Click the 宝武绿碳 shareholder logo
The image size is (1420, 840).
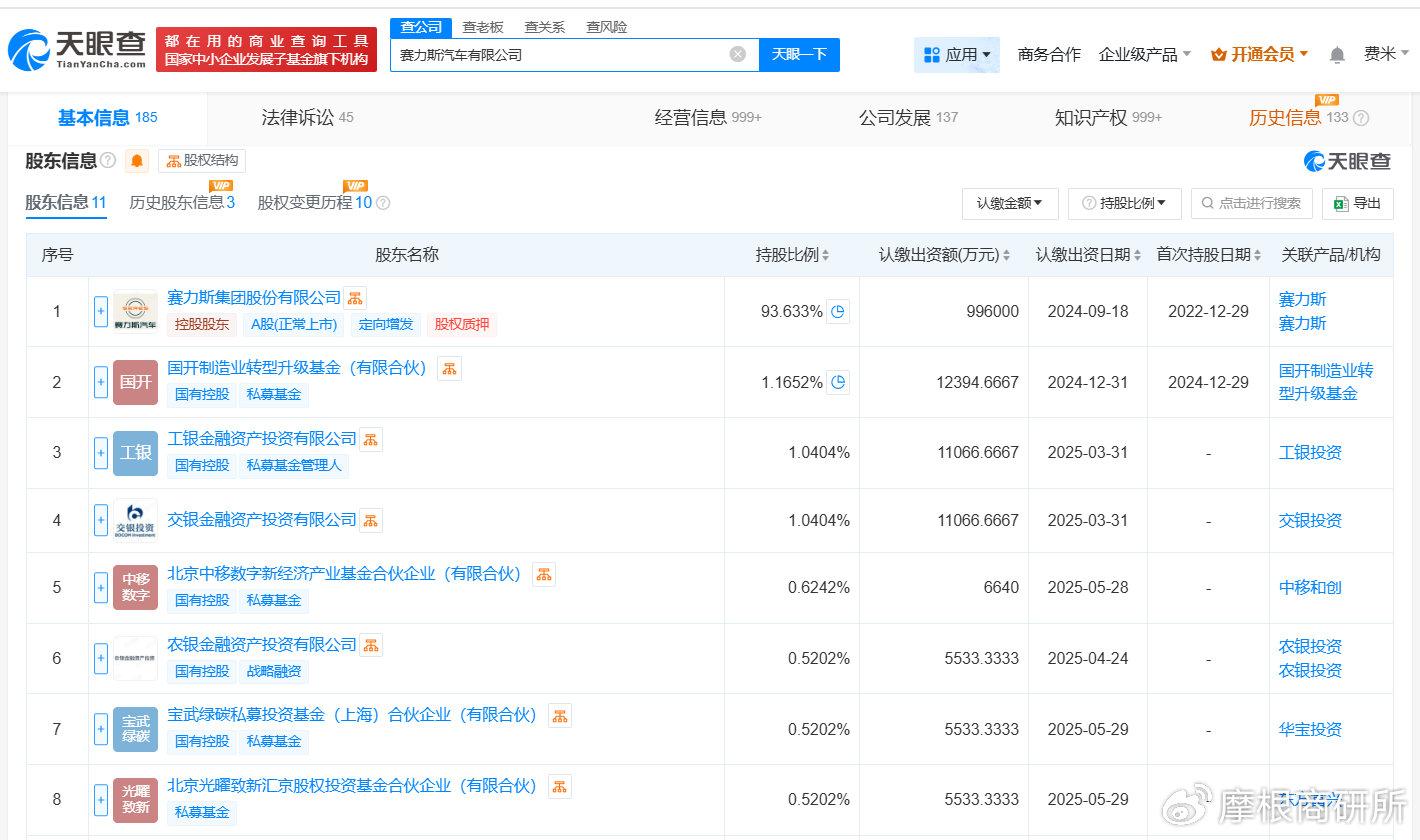pyautogui.click(x=135, y=729)
